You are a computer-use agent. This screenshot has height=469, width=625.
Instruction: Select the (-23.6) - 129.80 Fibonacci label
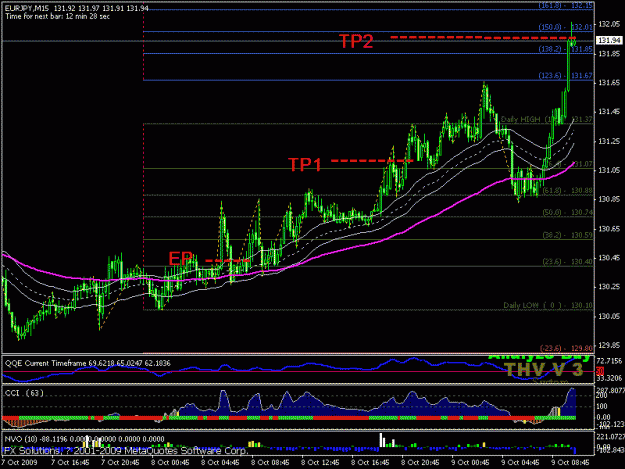566,348
